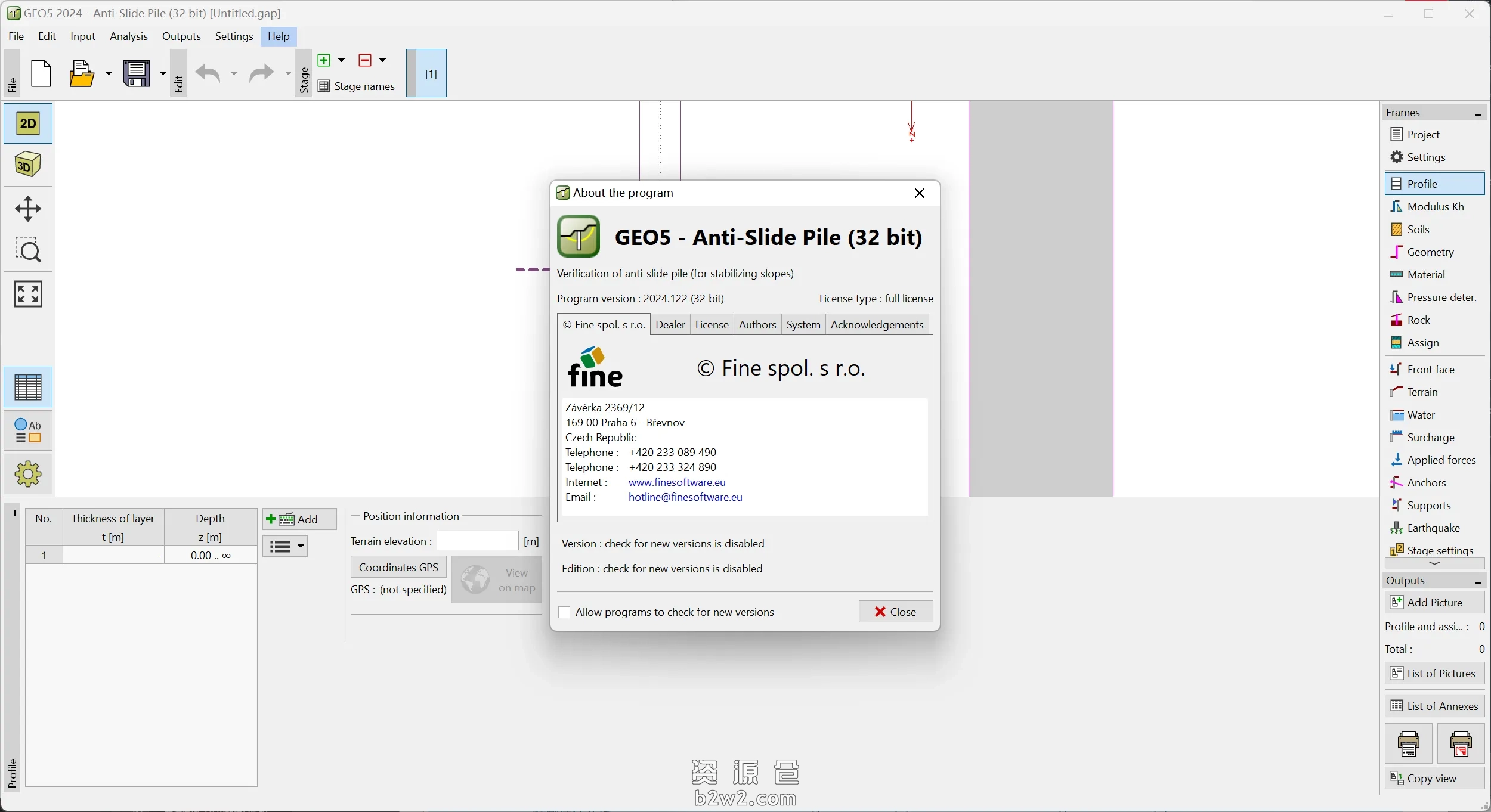This screenshot has width=1491, height=812.
Task: Expand the Open file dropdown arrow
Action: [x=109, y=74]
